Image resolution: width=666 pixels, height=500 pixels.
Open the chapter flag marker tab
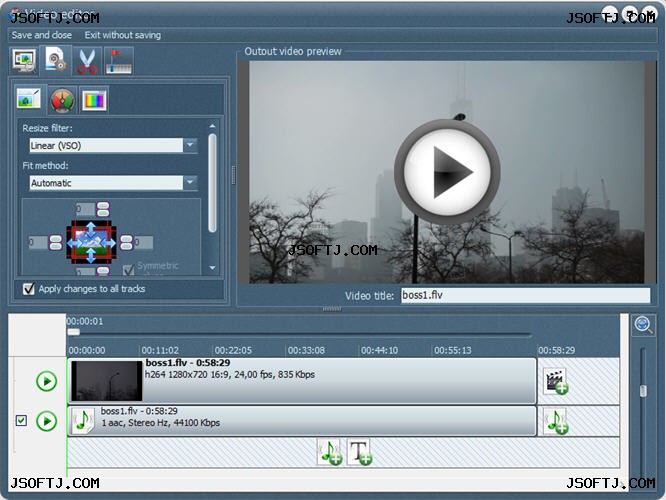[x=119, y=61]
